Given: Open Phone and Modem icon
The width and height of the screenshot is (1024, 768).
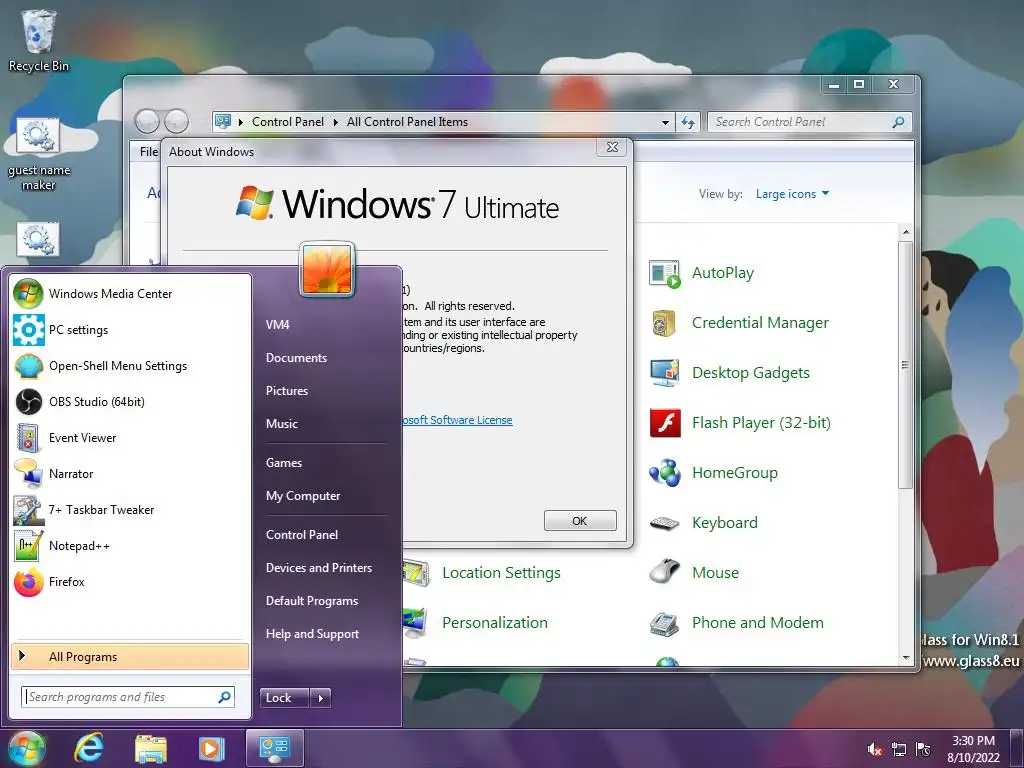Looking at the screenshot, I should [x=664, y=623].
